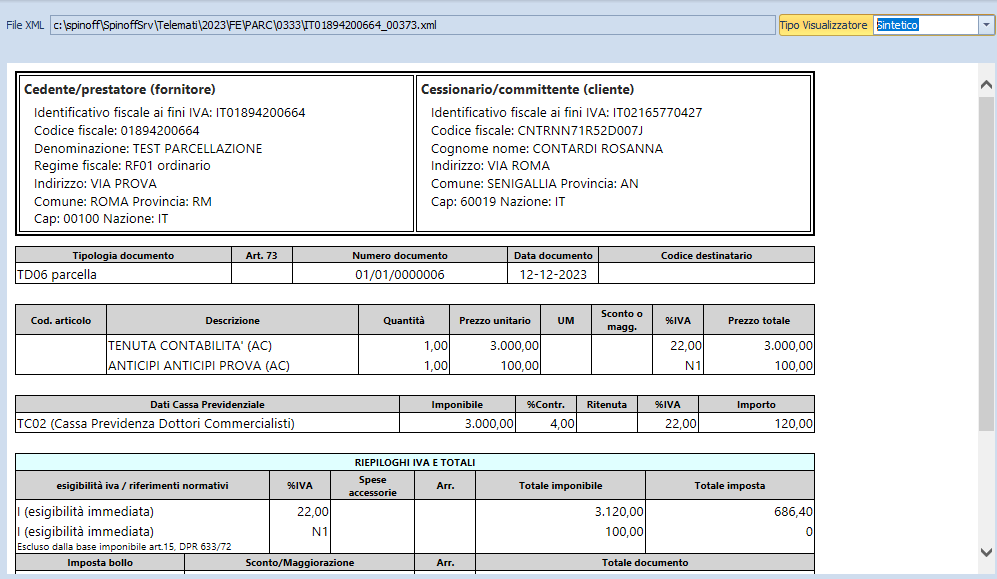Click the Descrizione column header
997x579 pixels.
tap(233, 320)
